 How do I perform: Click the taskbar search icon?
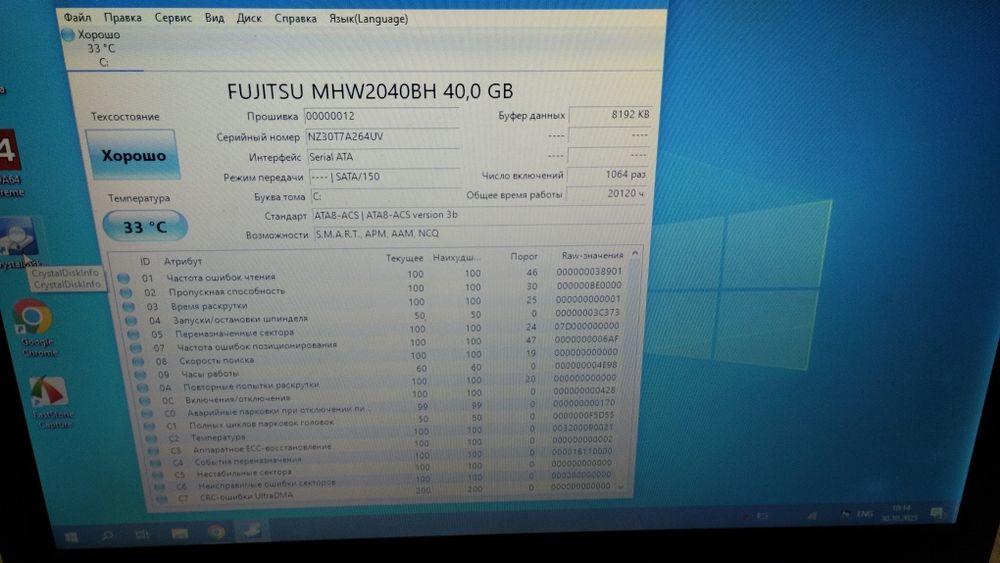(x=107, y=535)
